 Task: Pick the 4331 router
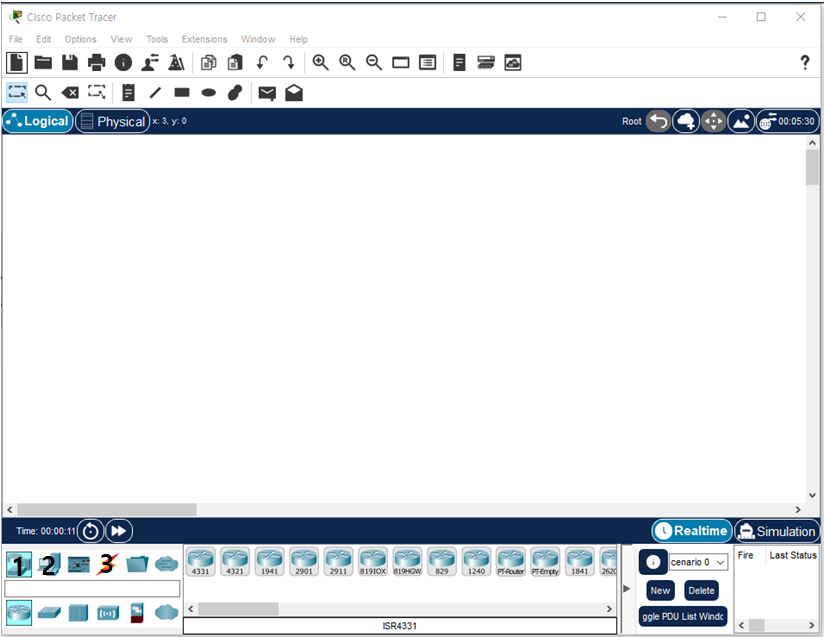pyautogui.click(x=200, y=561)
